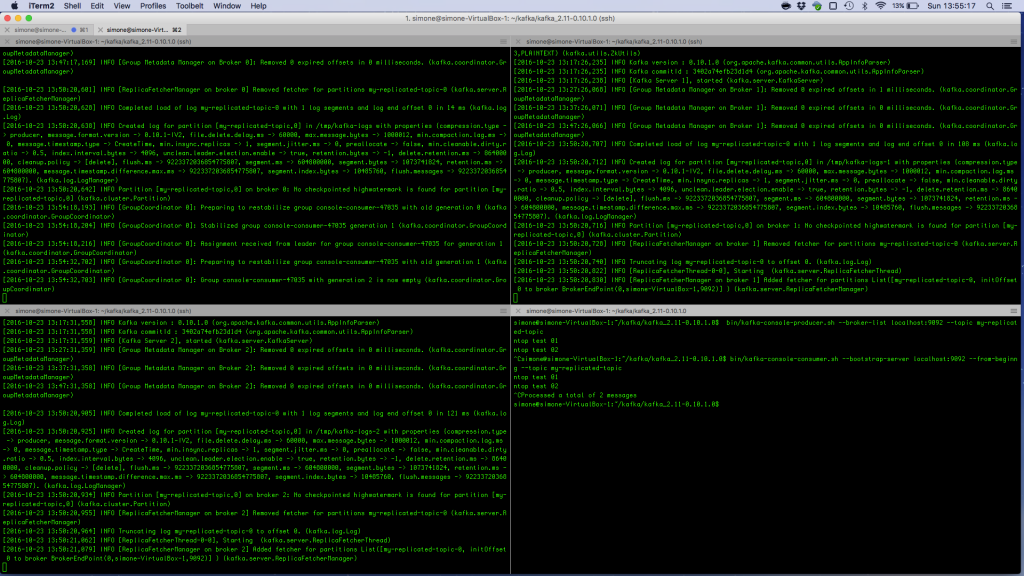Image resolution: width=1024 pixels, height=576 pixels.
Task: Open the Wi-Fi menu
Action: [880, 6]
